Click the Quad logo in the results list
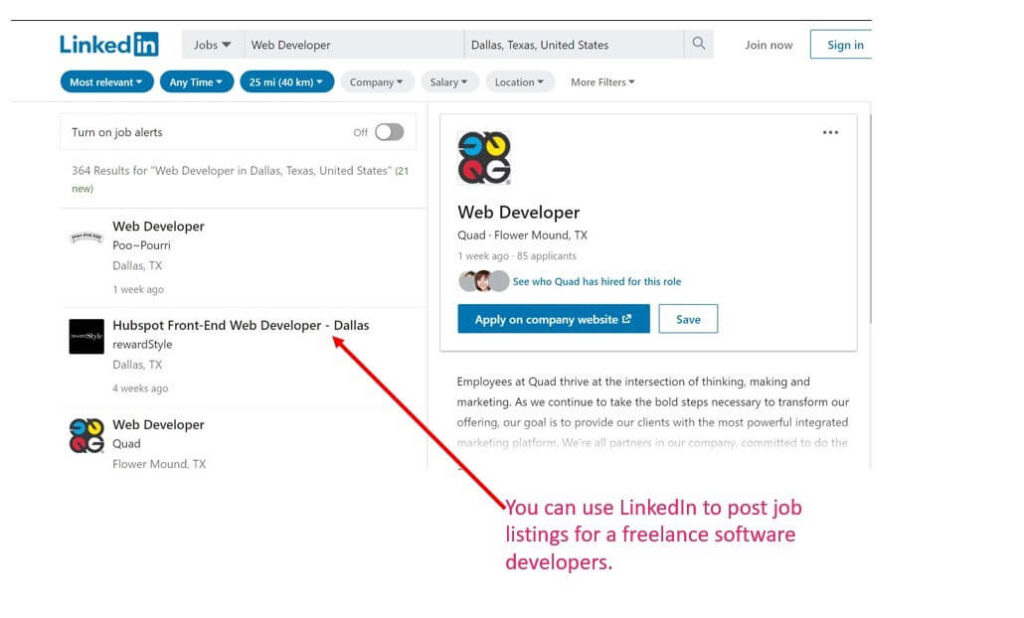This screenshot has height=618, width=1024. tap(86, 436)
